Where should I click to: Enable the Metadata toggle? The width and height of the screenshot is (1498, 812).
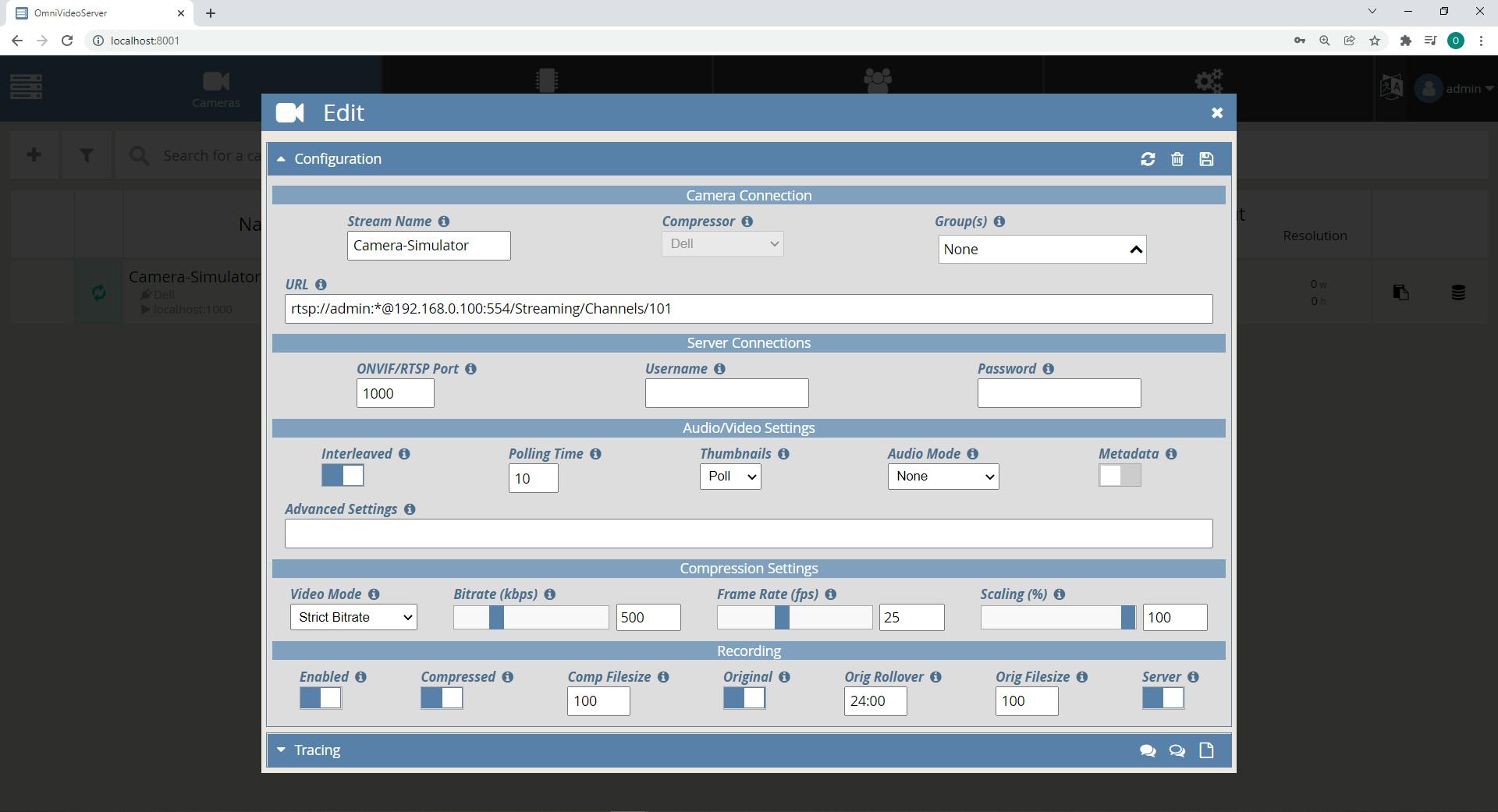(x=1120, y=476)
